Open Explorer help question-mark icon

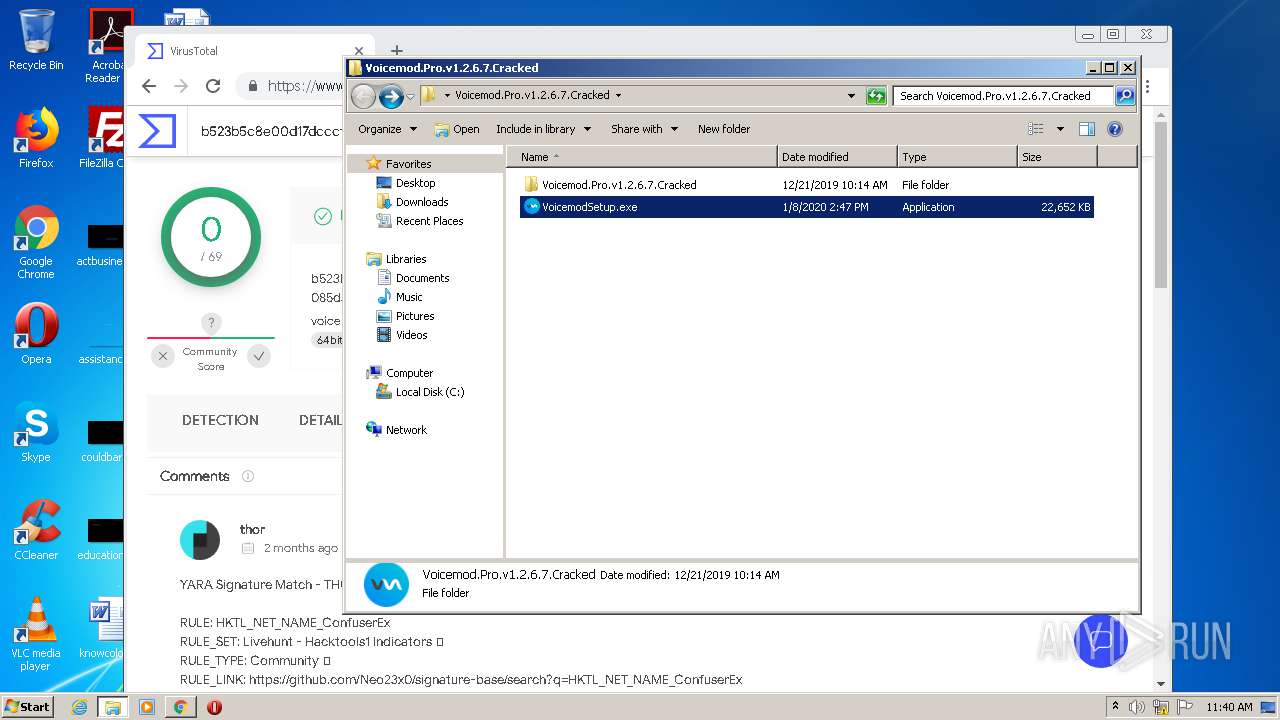point(1115,129)
